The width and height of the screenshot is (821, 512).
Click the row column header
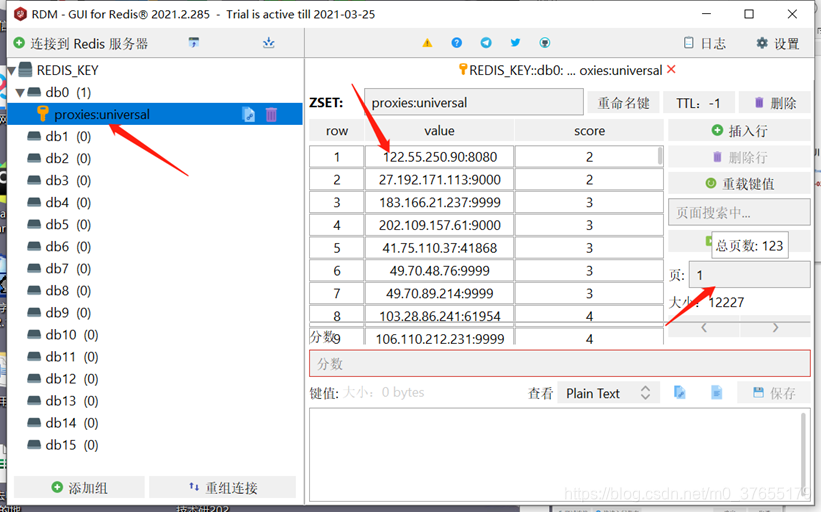click(337, 130)
